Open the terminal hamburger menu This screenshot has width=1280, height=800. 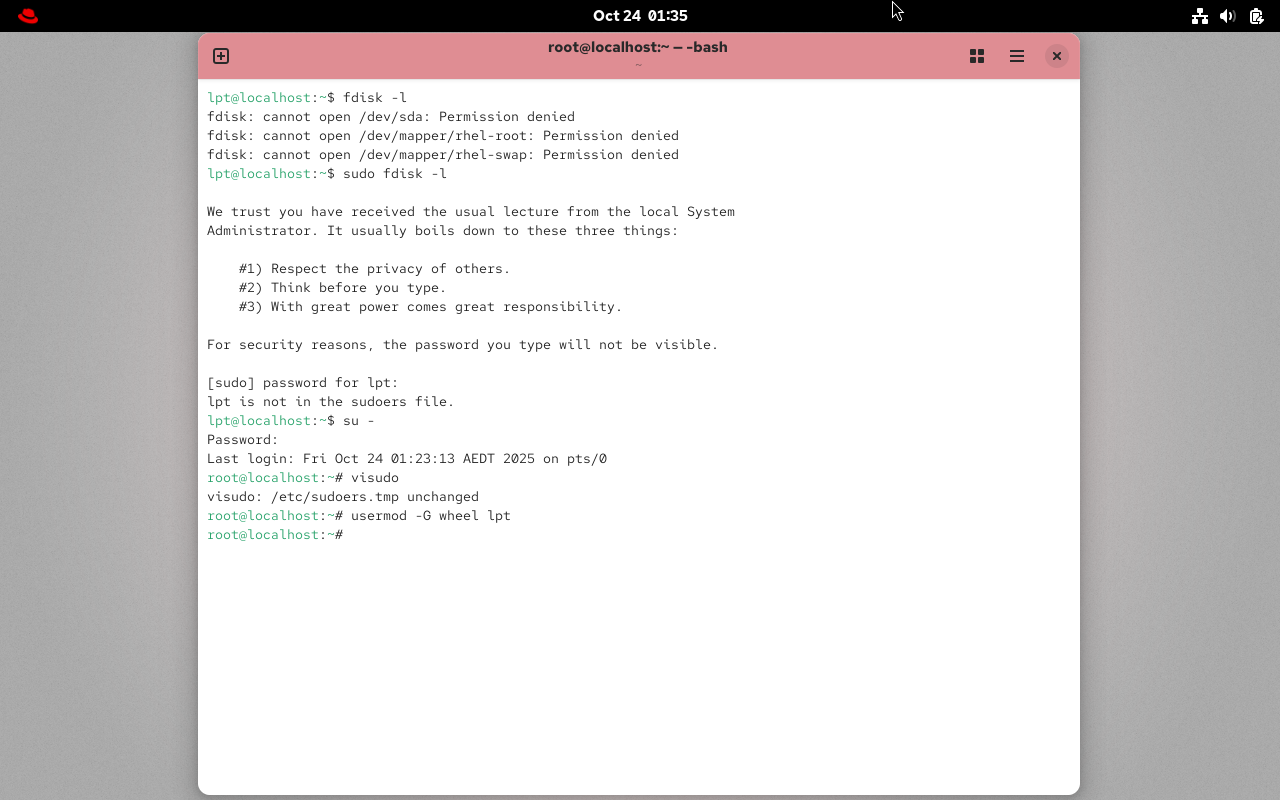tap(1017, 56)
